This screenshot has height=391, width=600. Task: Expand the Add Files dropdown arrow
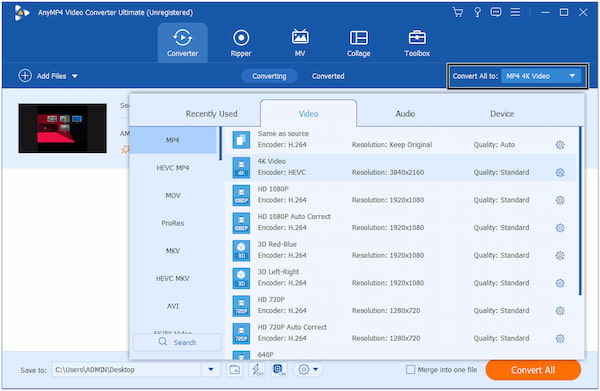[x=75, y=76]
